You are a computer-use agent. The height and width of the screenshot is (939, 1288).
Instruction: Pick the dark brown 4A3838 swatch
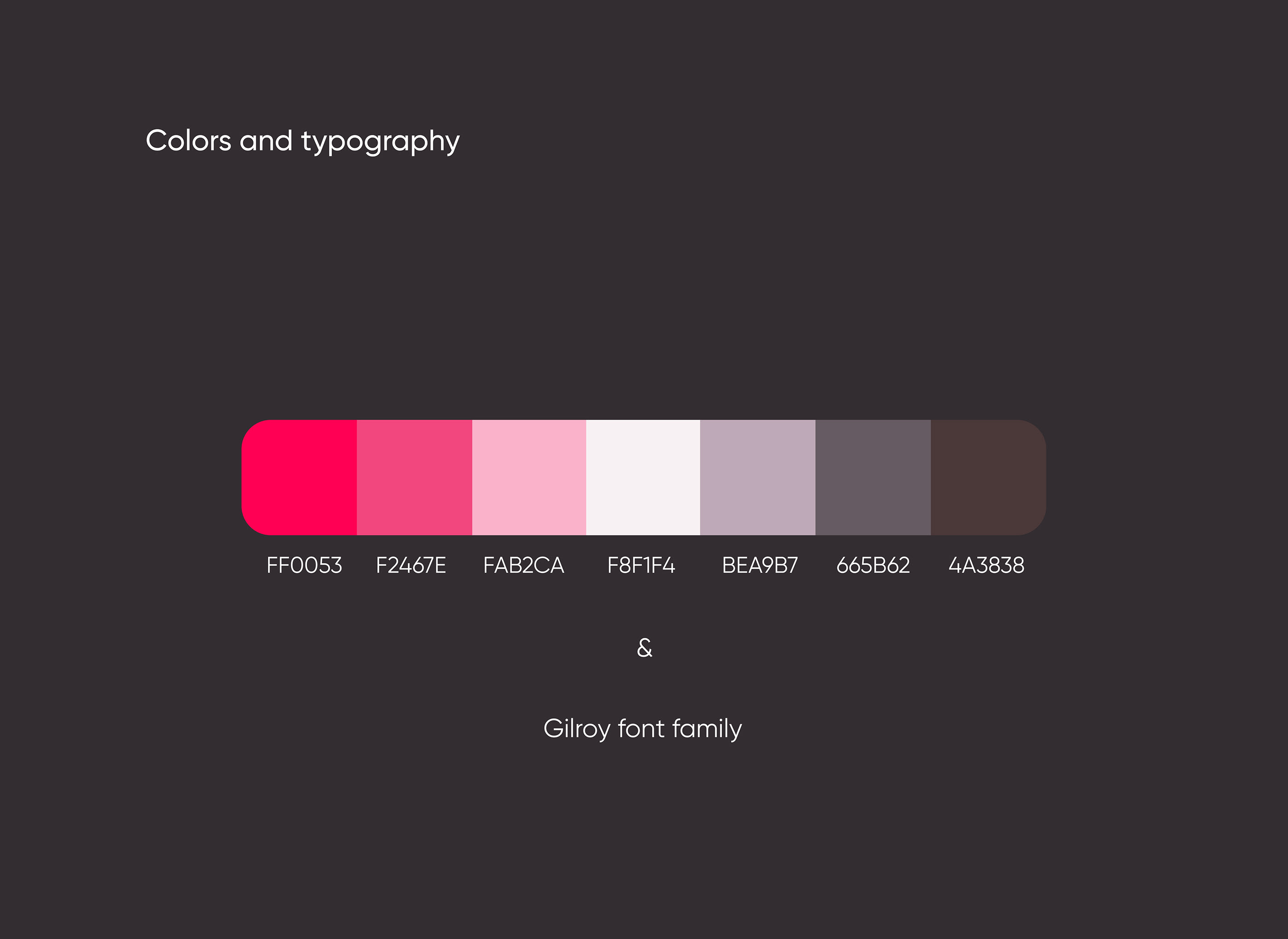988,477
